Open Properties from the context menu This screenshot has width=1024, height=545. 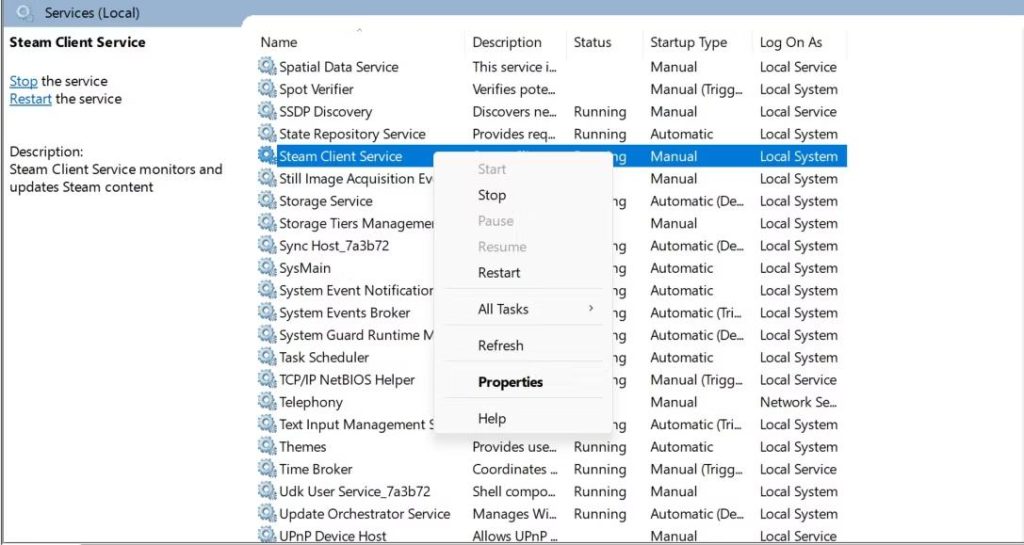pos(510,382)
